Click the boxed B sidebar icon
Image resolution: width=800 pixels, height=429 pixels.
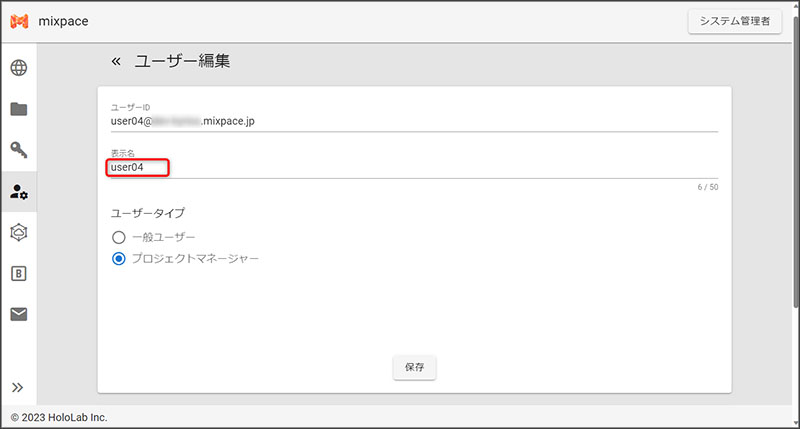click(18, 273)
